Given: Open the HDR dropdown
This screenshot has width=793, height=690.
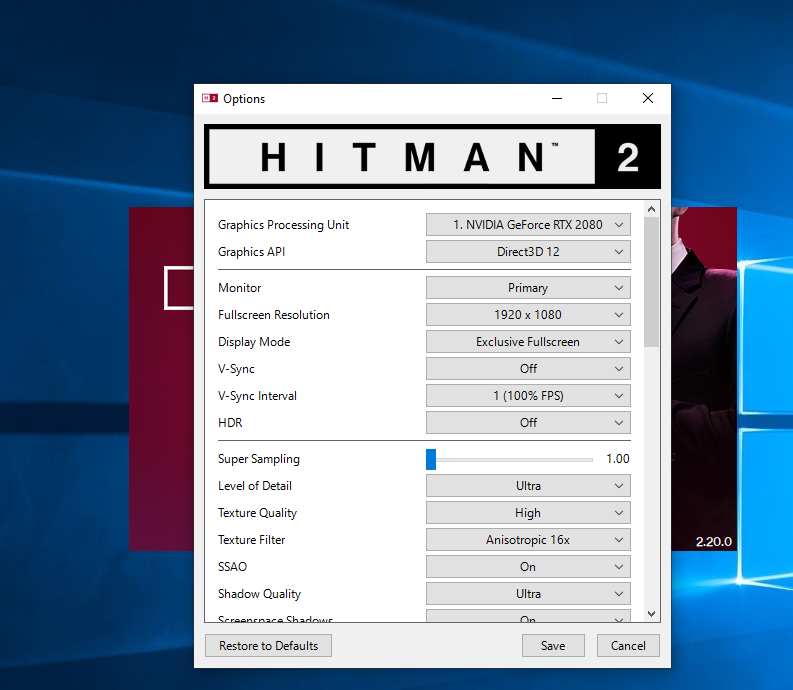Looking at the screenshot, I should 528,422.
